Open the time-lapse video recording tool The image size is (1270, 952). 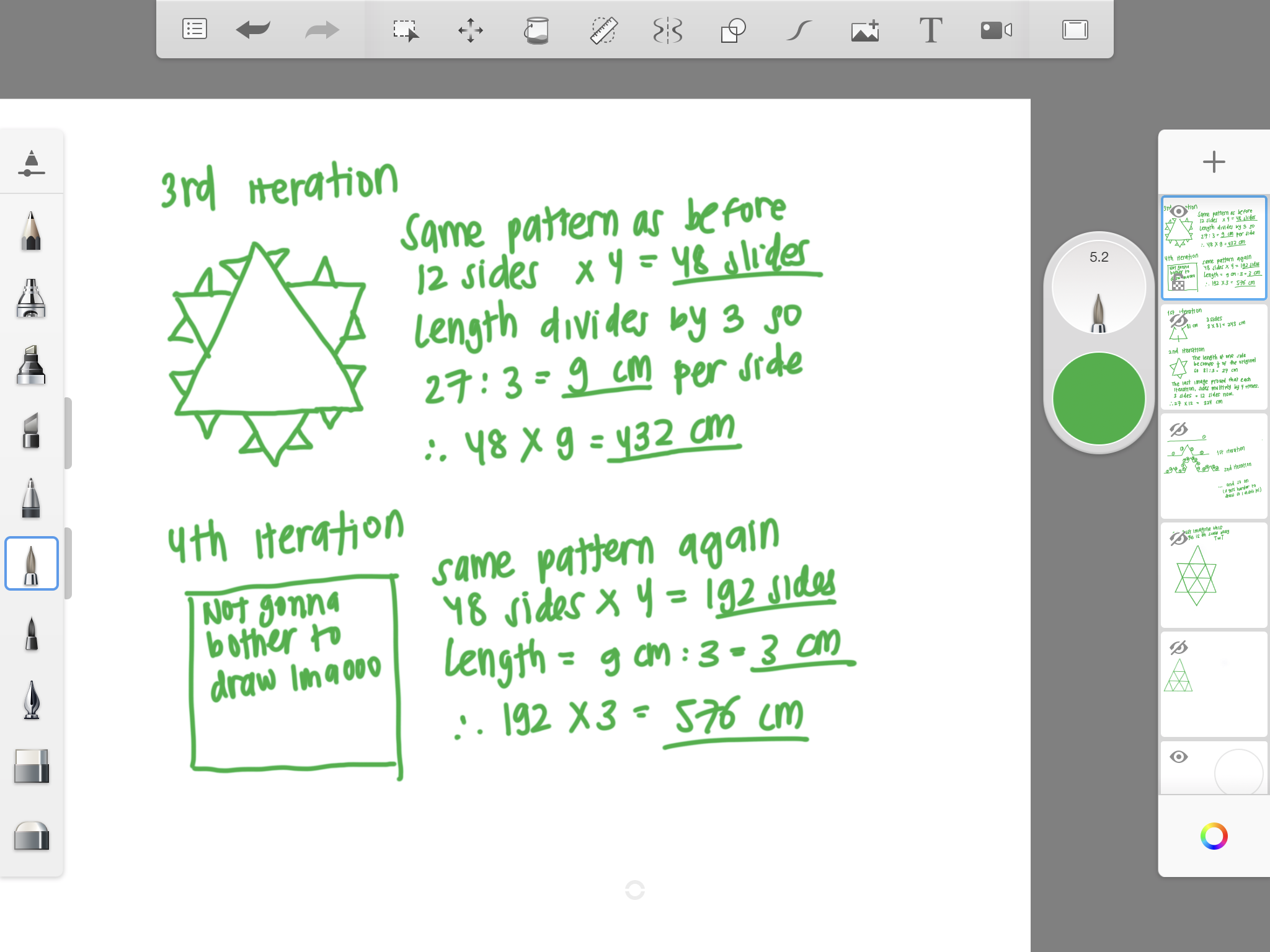(x=996, y=30)
